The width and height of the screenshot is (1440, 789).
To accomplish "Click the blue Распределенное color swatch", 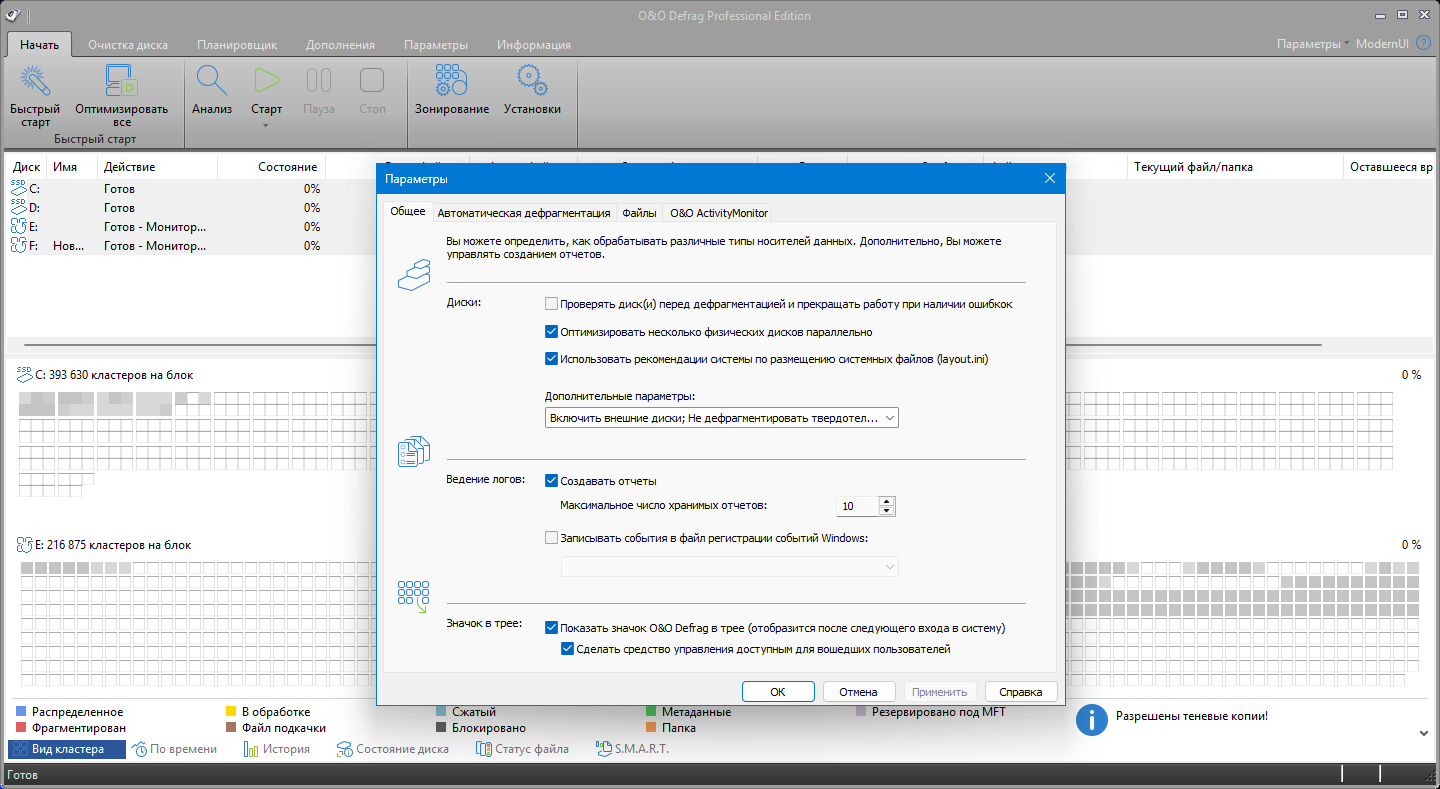I will pyautogui.click(x=21, y=712).
